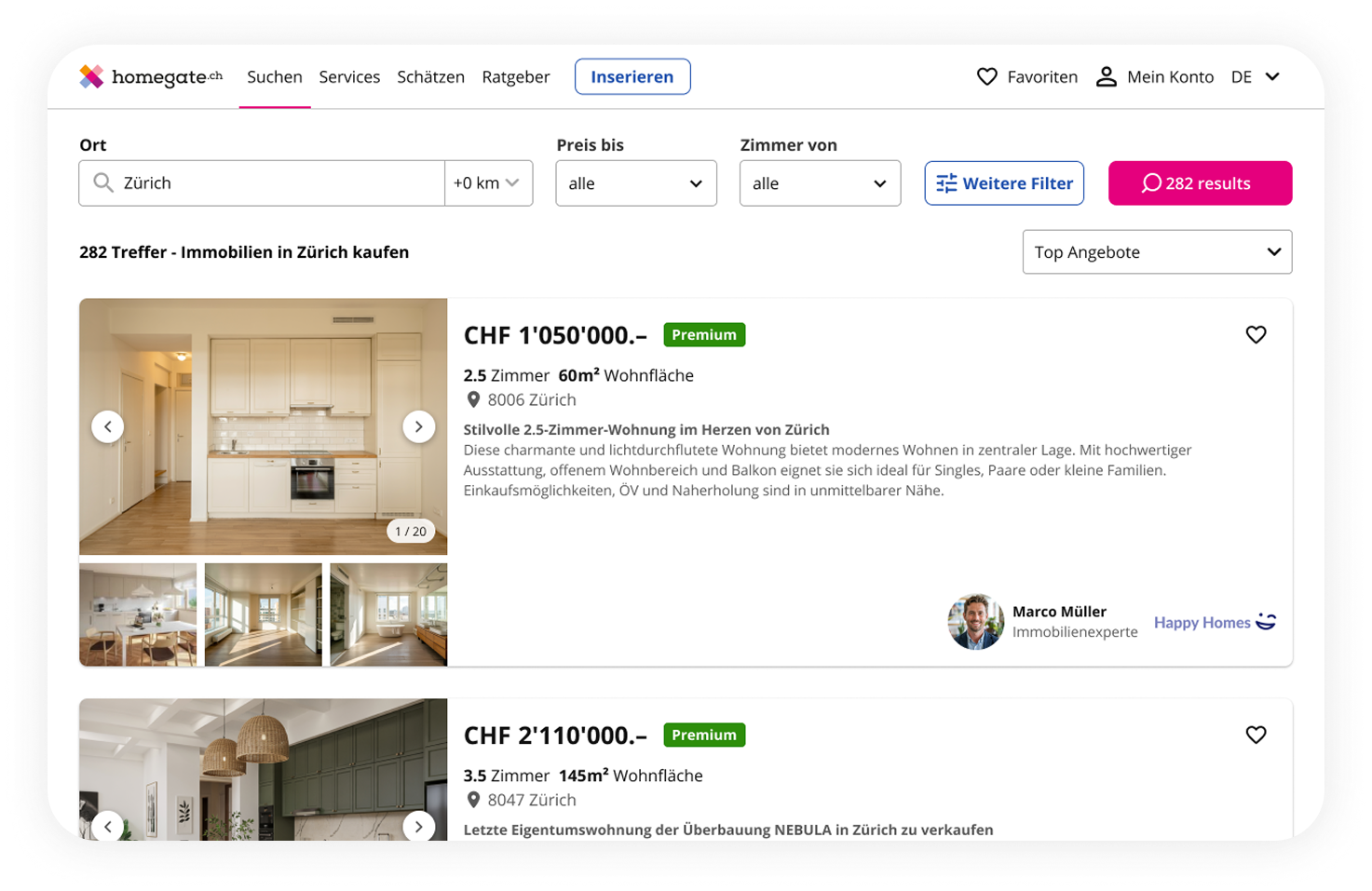The height and width of the screenshot is (891, 1372).
Task: Show next photo of 8047 Zürich listing
Action: (419, 826)
